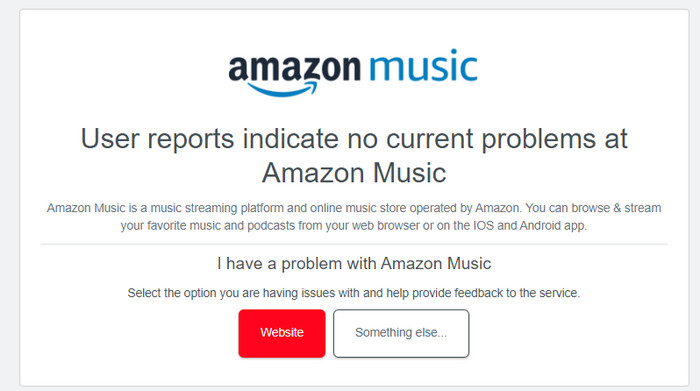Click the horizontal divider below the description

(x=354, y=244)
